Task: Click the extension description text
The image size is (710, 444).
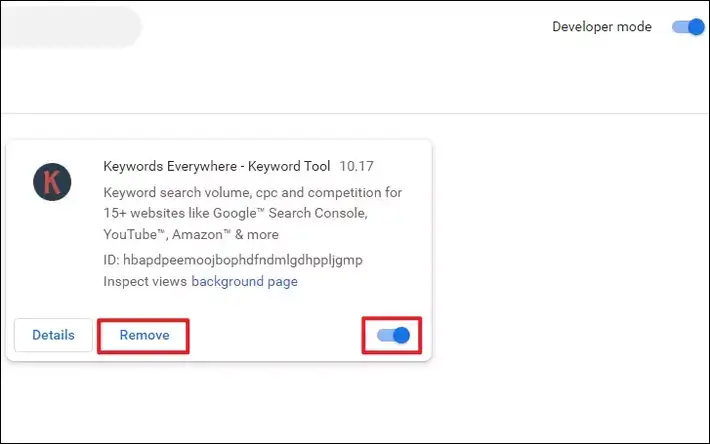Action: pos(253,213)
